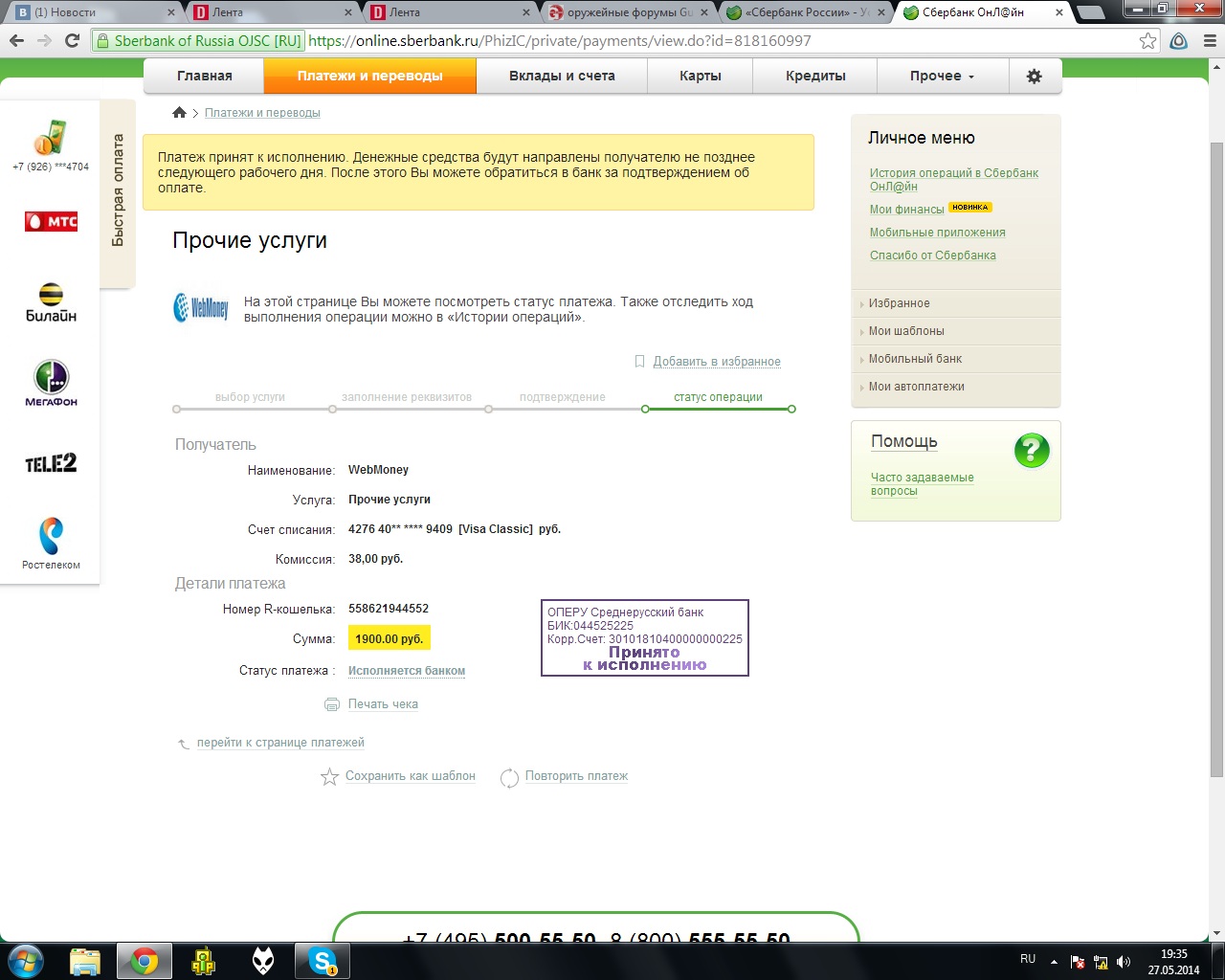Screen dimensions: 1225x980
Task: Click the browser extension icon beside the bookmark star
Action: point(1179,40)
